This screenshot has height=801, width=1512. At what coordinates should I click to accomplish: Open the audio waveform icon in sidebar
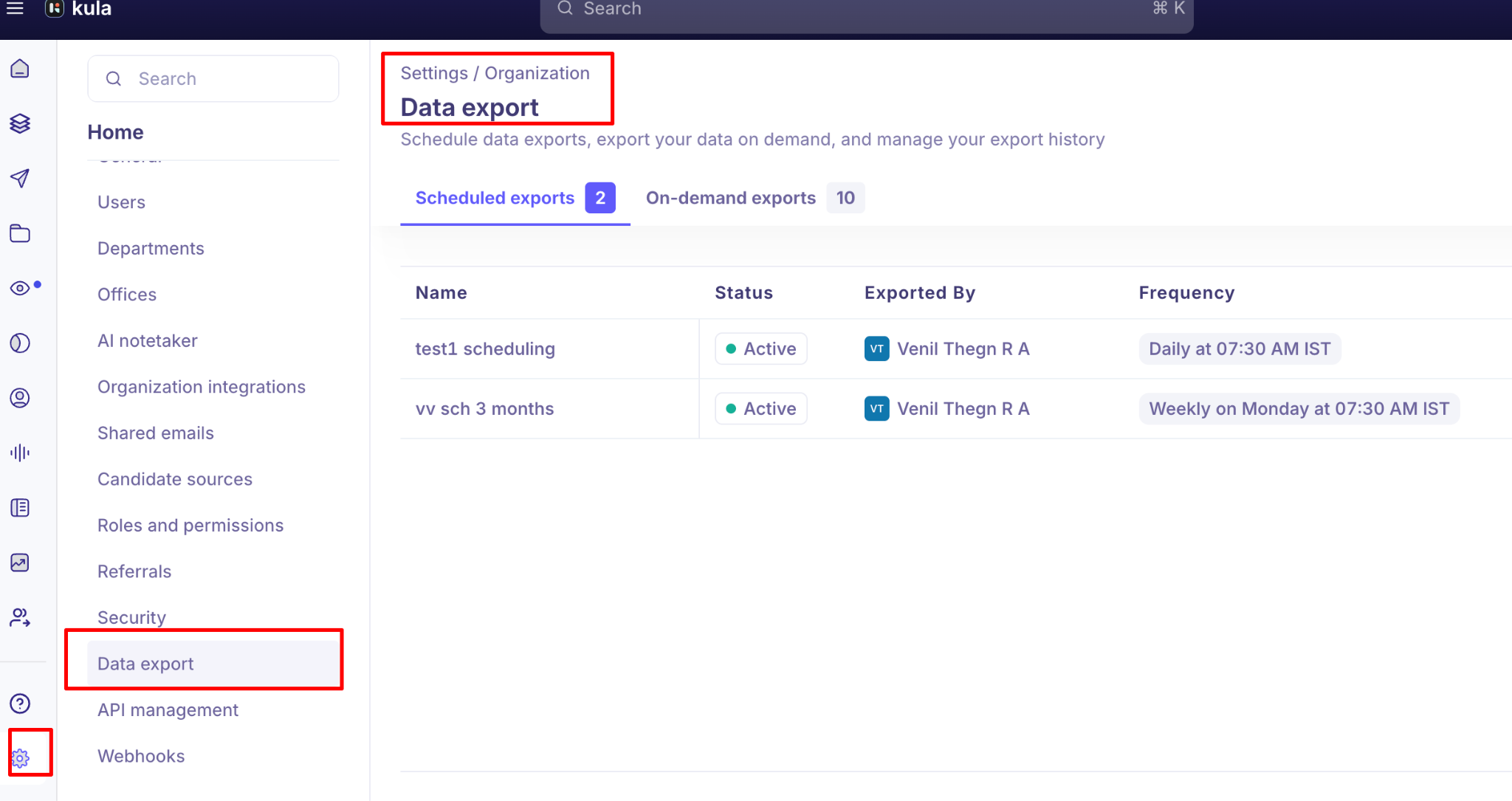pyautogui.click(x=20, y=453)
